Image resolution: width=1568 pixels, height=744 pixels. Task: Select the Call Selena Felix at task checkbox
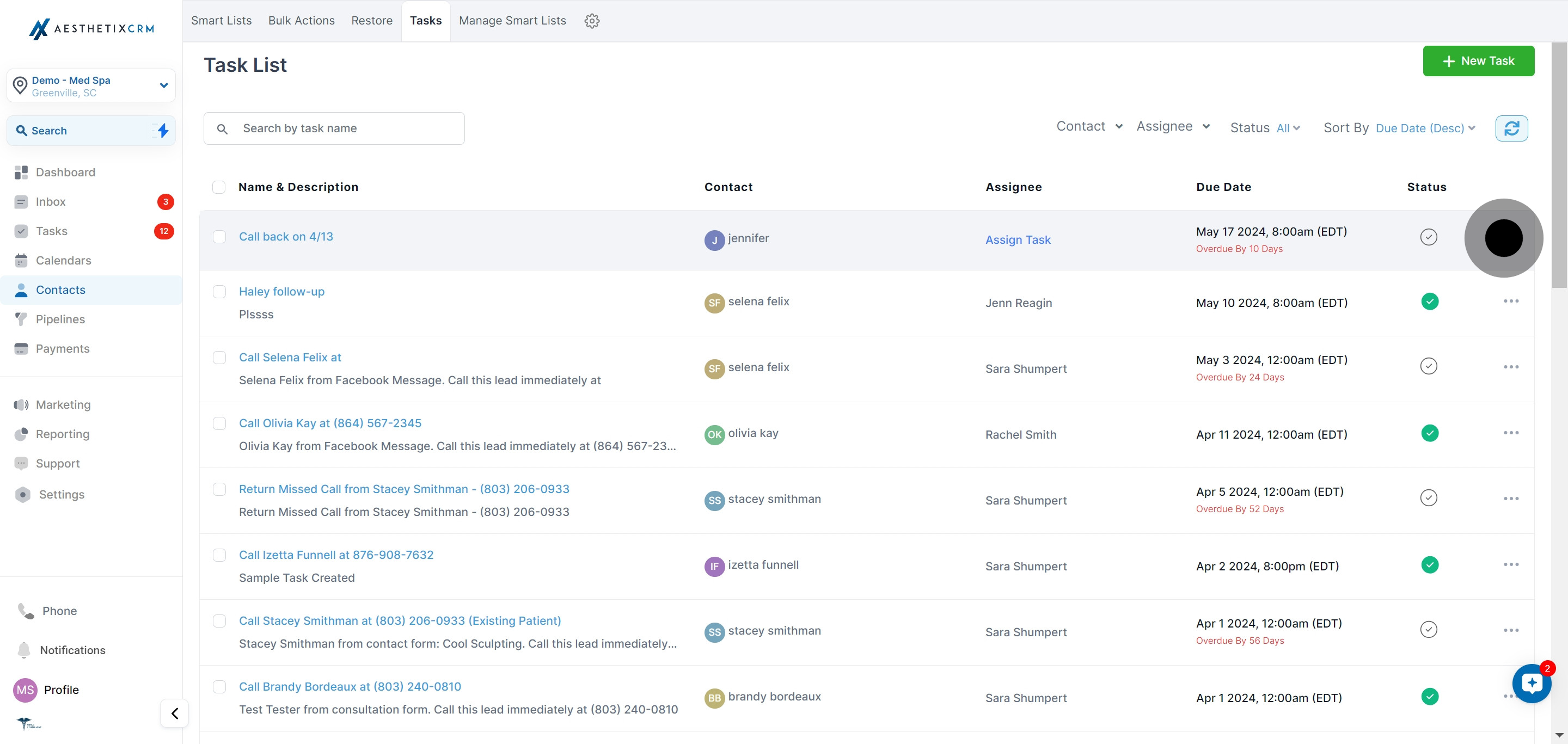coord(219,357)
